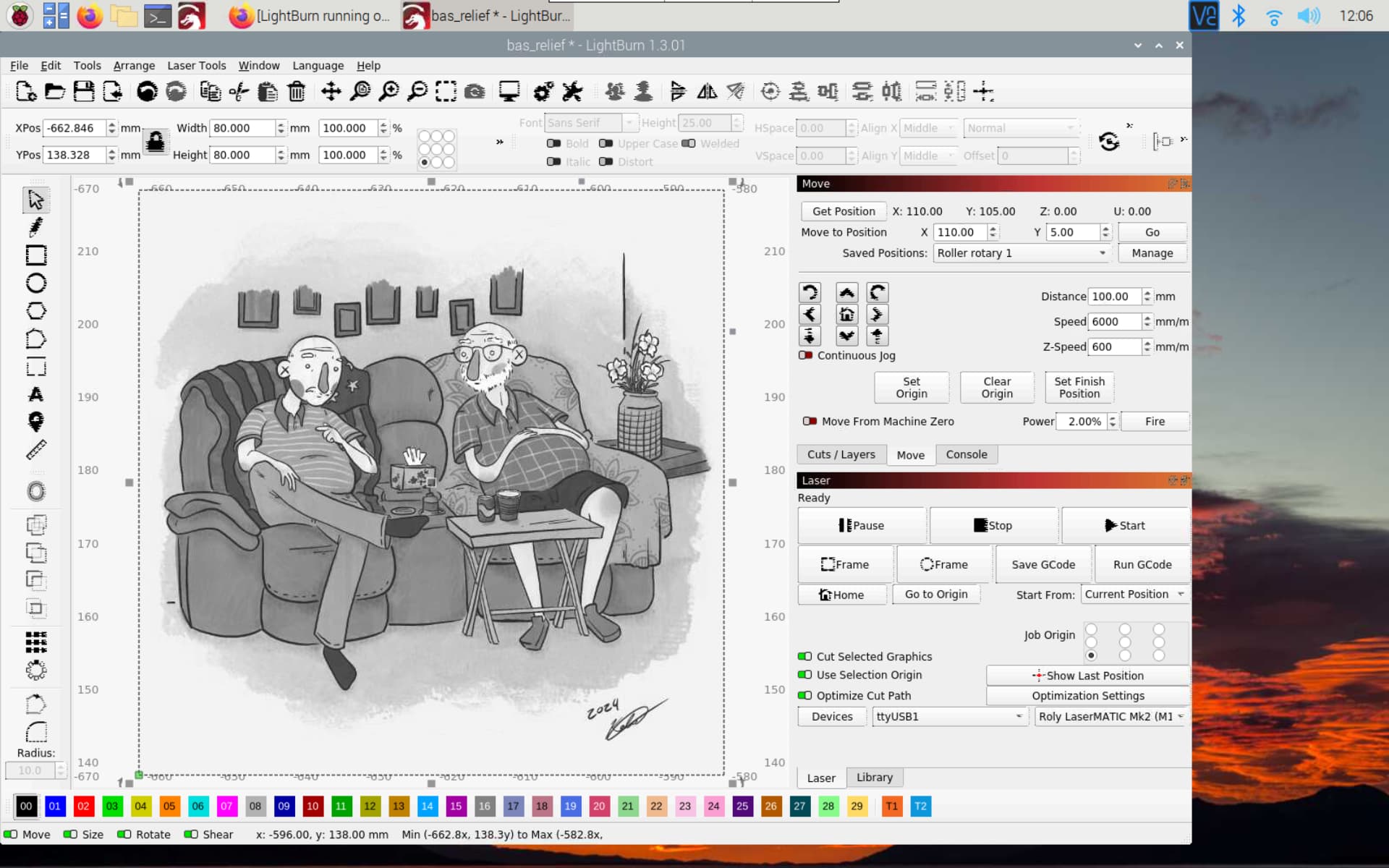Viewport: 1389px width, 868px height.
Task: Open the Preview monitor icon
Action: 509,92
